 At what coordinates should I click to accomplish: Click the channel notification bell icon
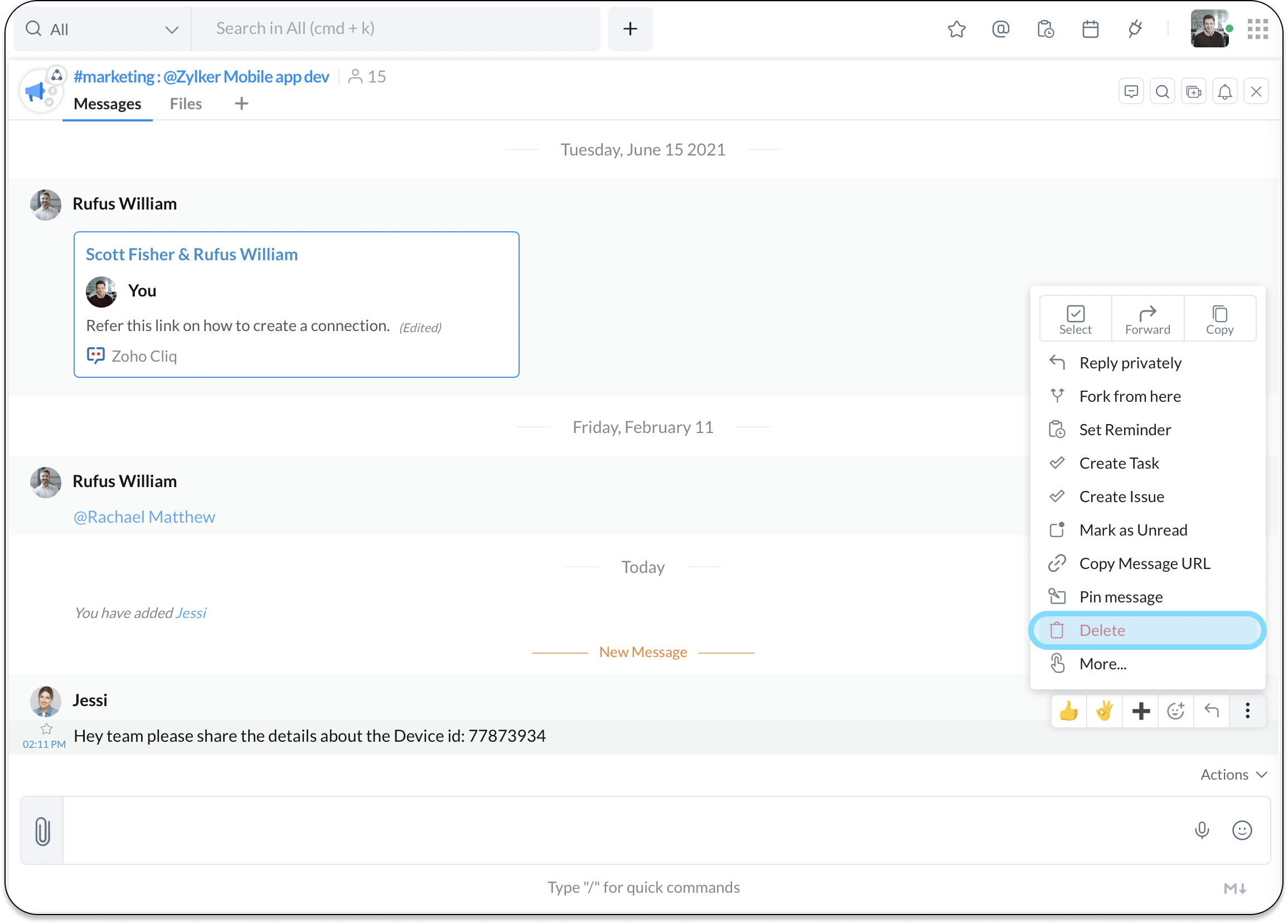1224,92
